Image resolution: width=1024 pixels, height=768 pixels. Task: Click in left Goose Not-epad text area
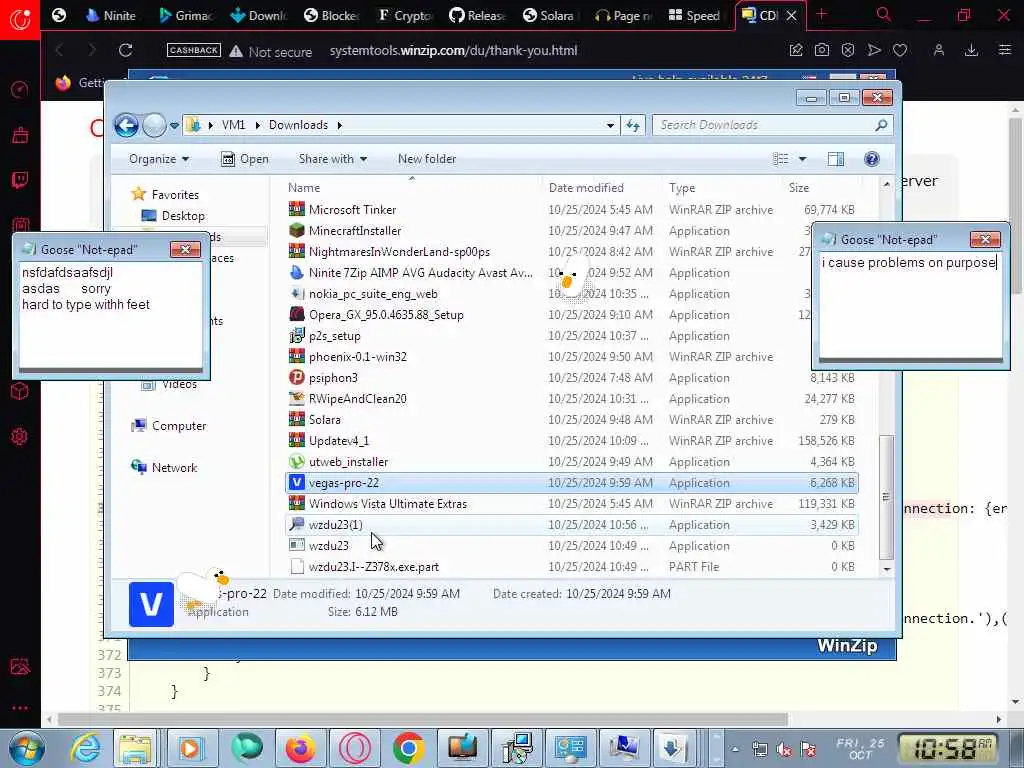tap(111, 315)
